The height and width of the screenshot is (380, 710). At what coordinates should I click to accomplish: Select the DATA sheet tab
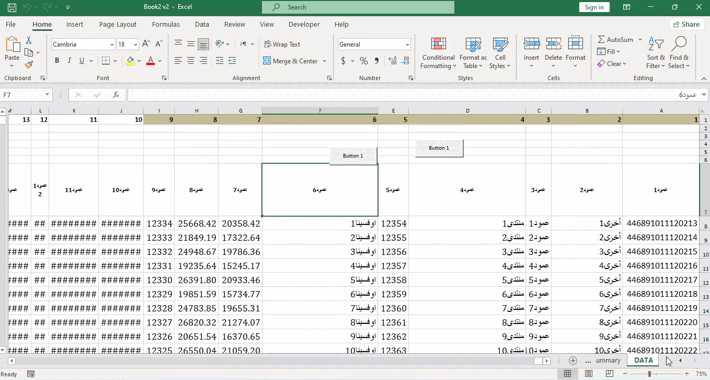(x=643, y=361)
